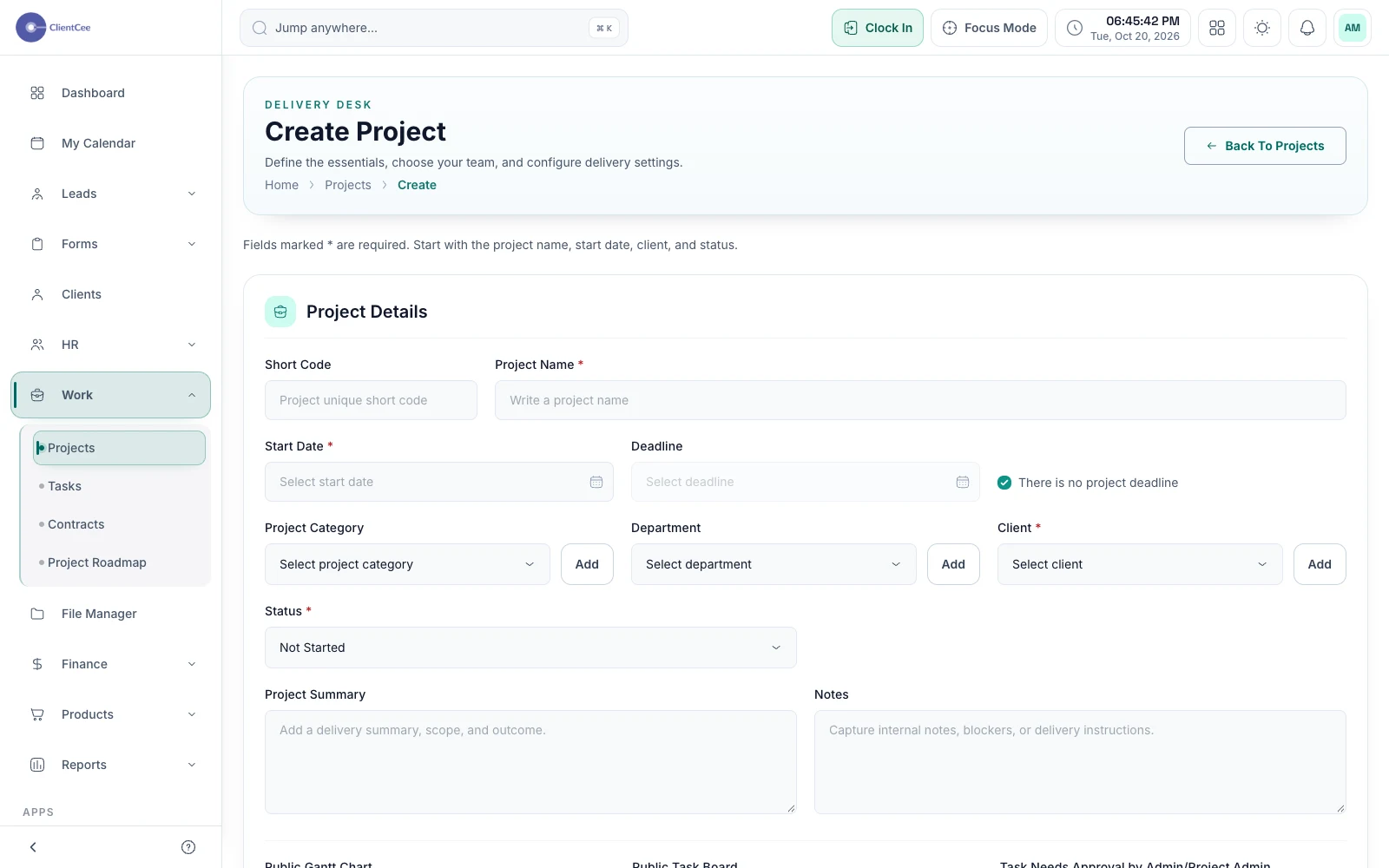Screen dimensions: 1389x868
Task: Focus the Project Name input field
Action: pyautogui.click(x=920, y=400)
